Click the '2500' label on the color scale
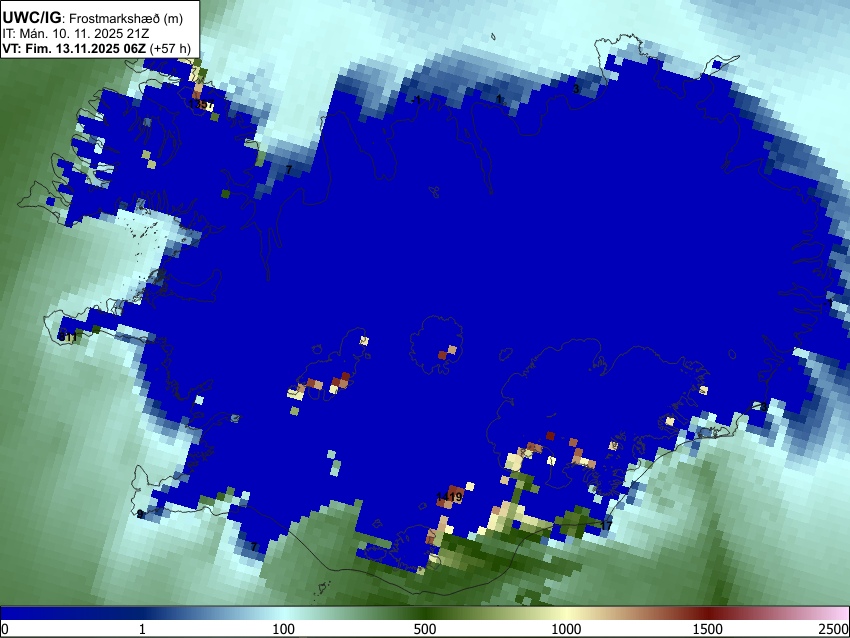 834,629
